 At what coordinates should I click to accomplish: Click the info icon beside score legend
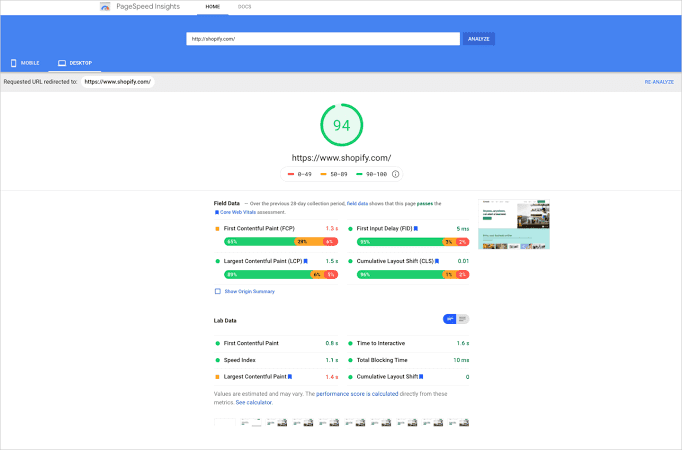pos(395,174)
